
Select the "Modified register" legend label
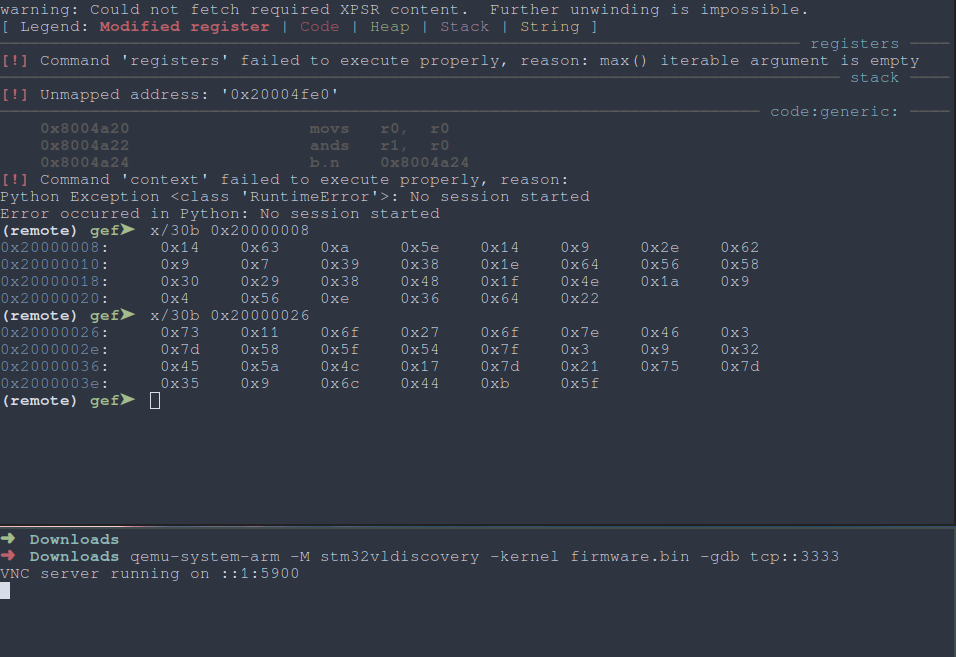[x=184, y=27]
